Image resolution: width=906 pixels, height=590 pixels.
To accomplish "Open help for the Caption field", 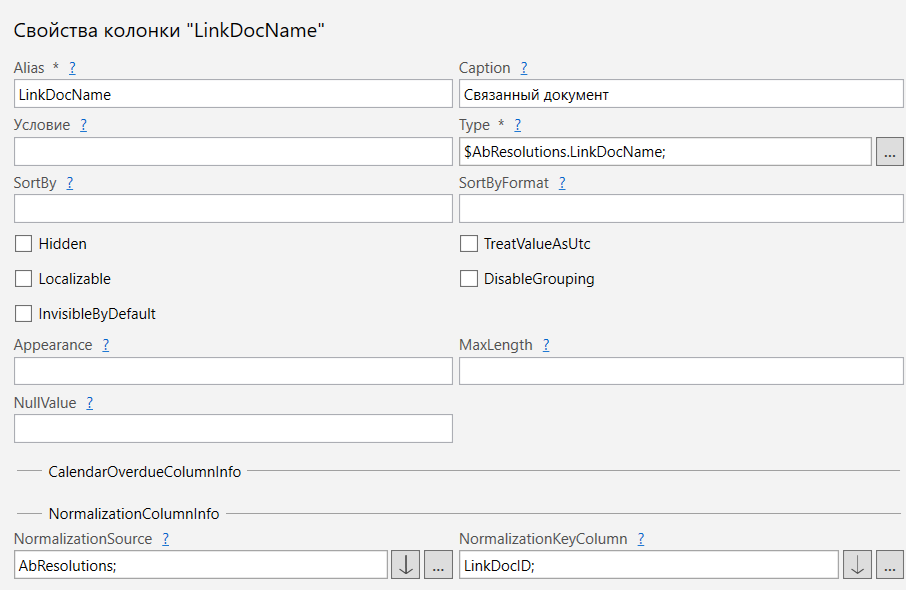I will coord(524,68).
